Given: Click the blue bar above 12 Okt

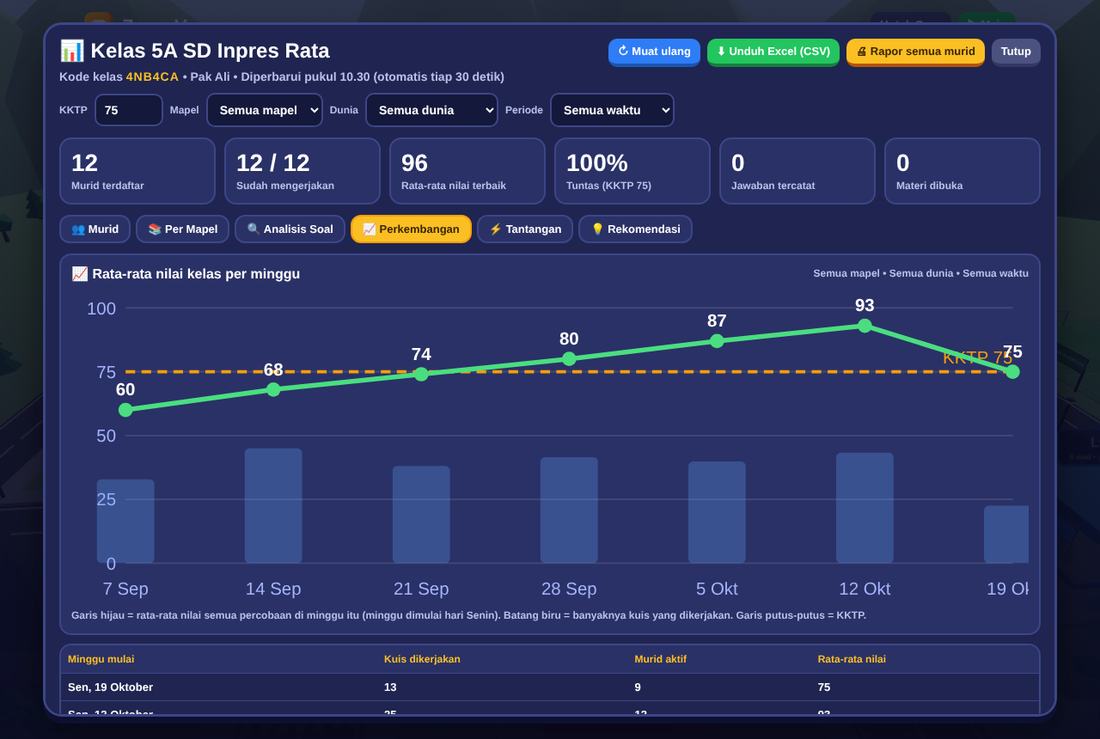Looking at the screenshot, I should click(x=865, y=508).
